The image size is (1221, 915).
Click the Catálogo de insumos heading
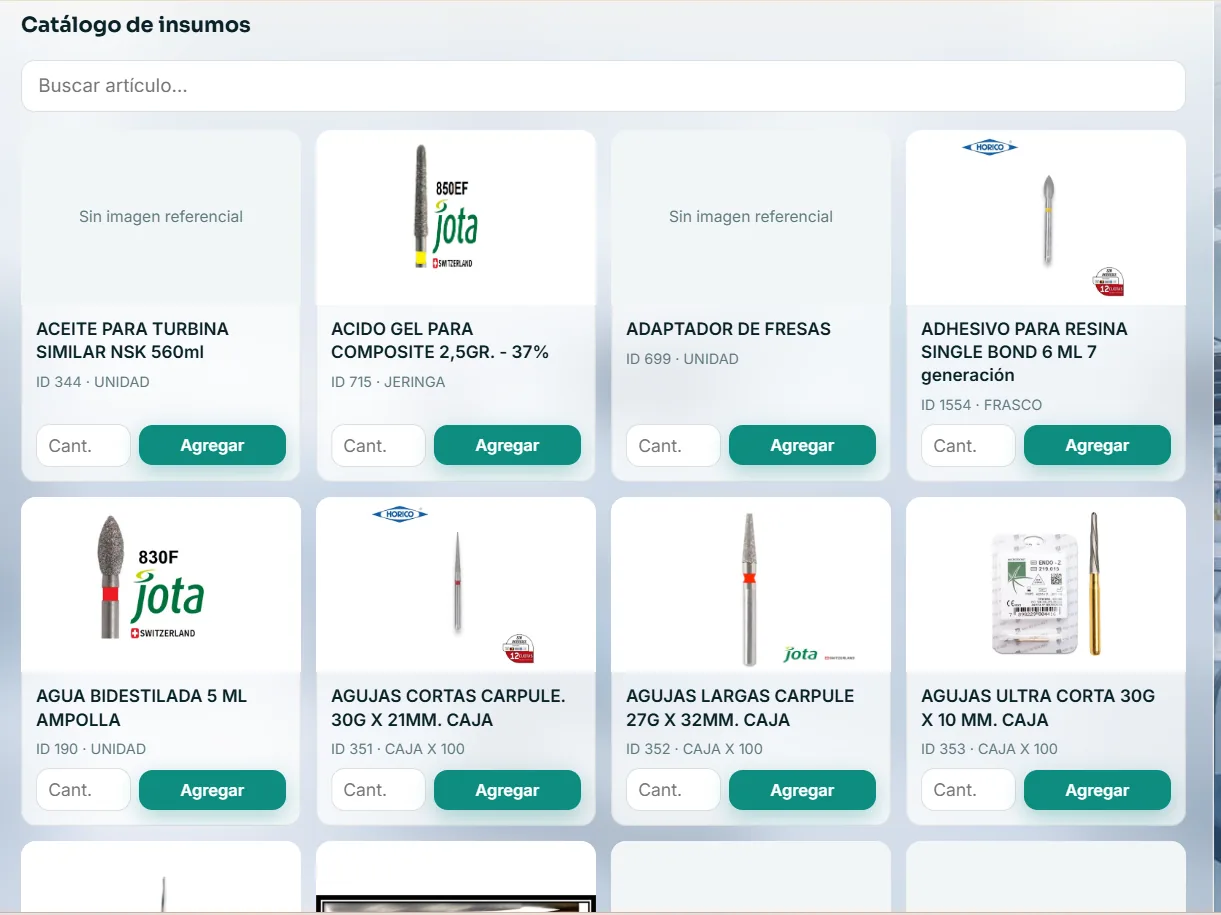pyautogui.click(x=136, y=25)
